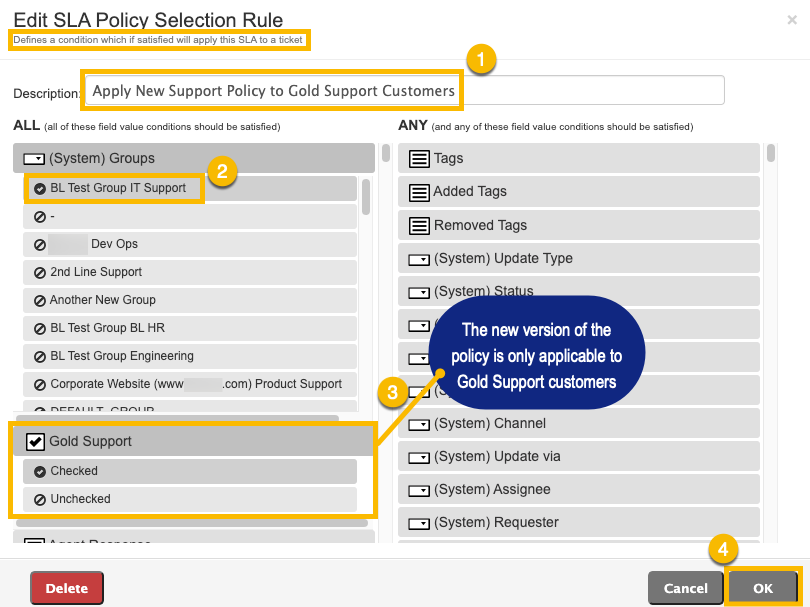This screenshot has width=810, height=607.
Task: Select the Checked option under Gold Support
Action: point(190,471)
